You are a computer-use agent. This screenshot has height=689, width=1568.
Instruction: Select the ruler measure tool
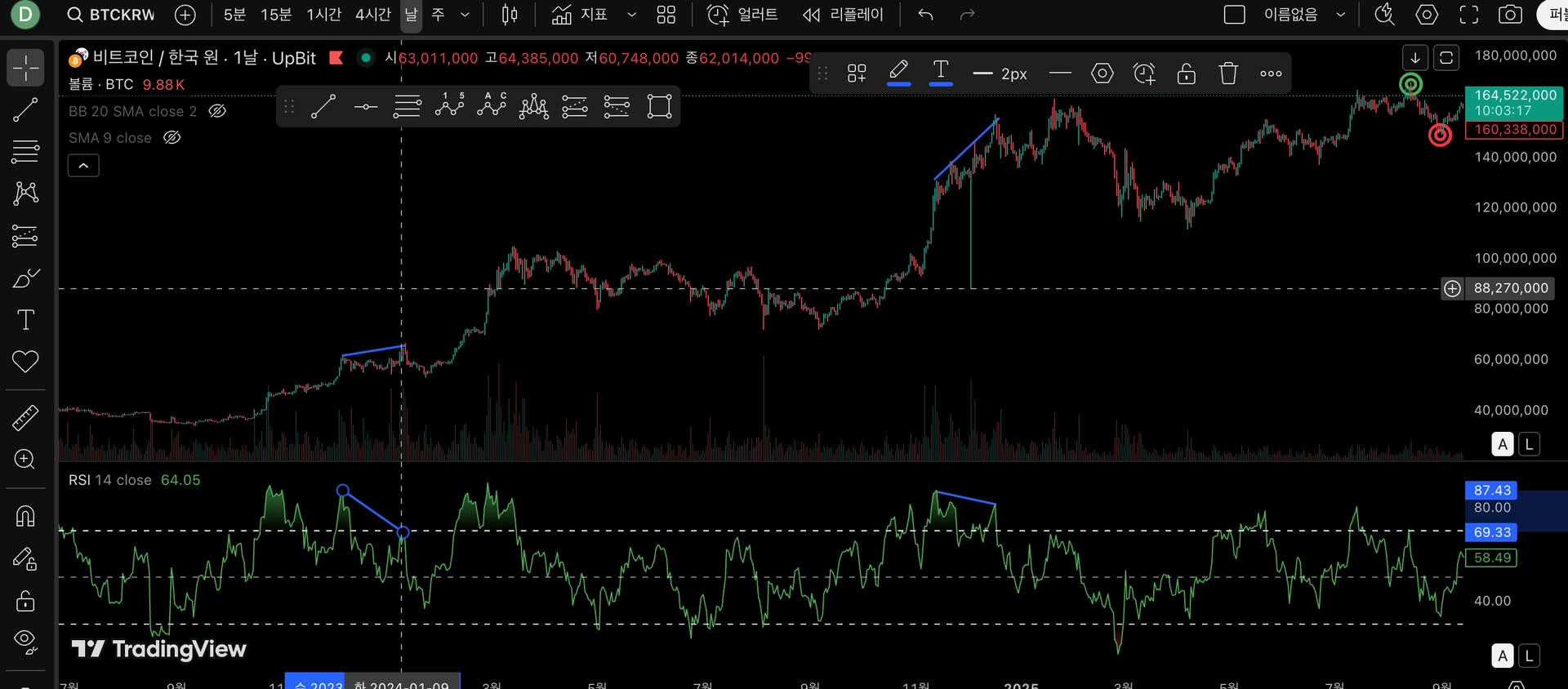[25, 417]
